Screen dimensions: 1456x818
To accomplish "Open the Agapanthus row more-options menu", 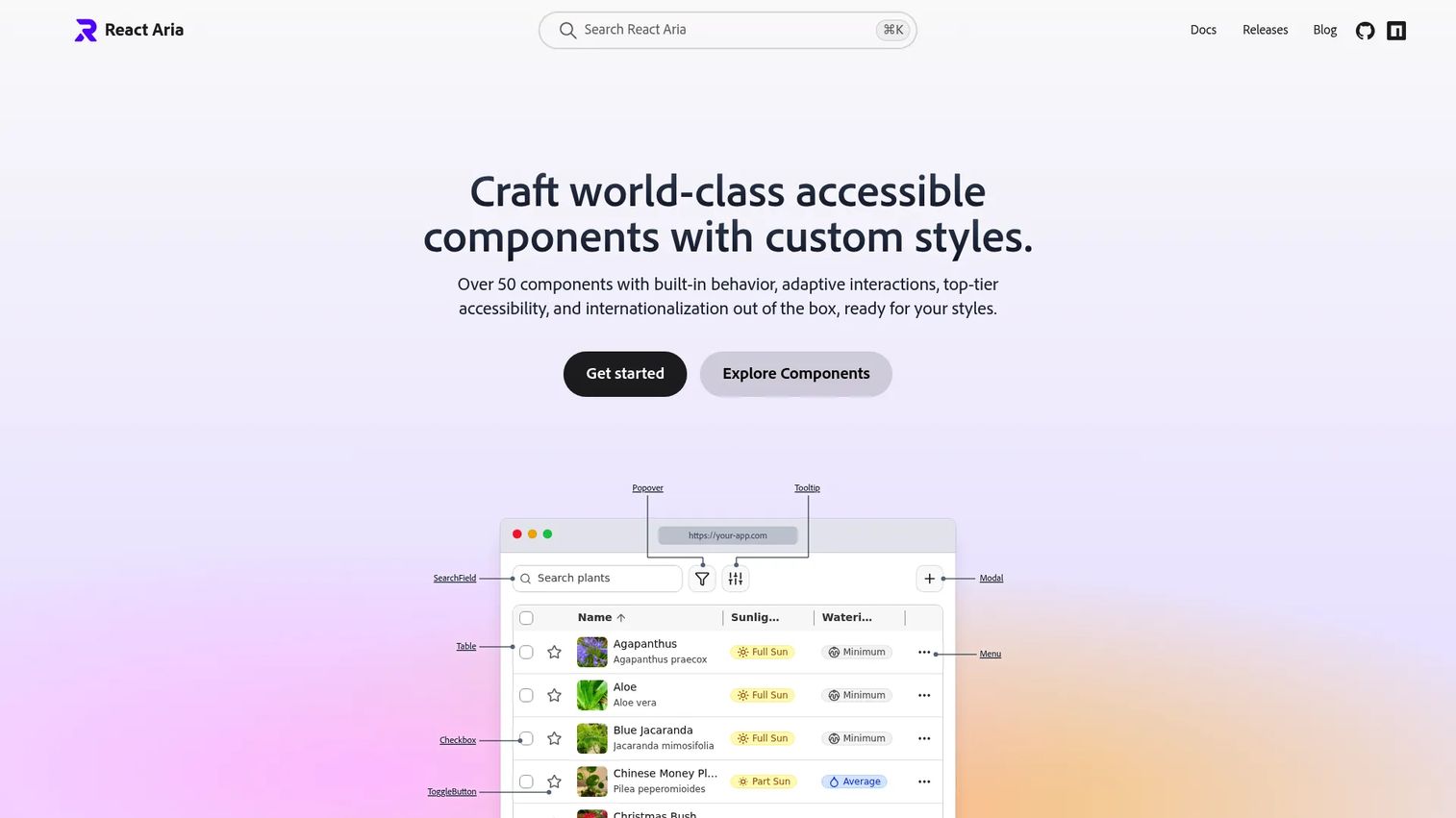I will [924, 652].
